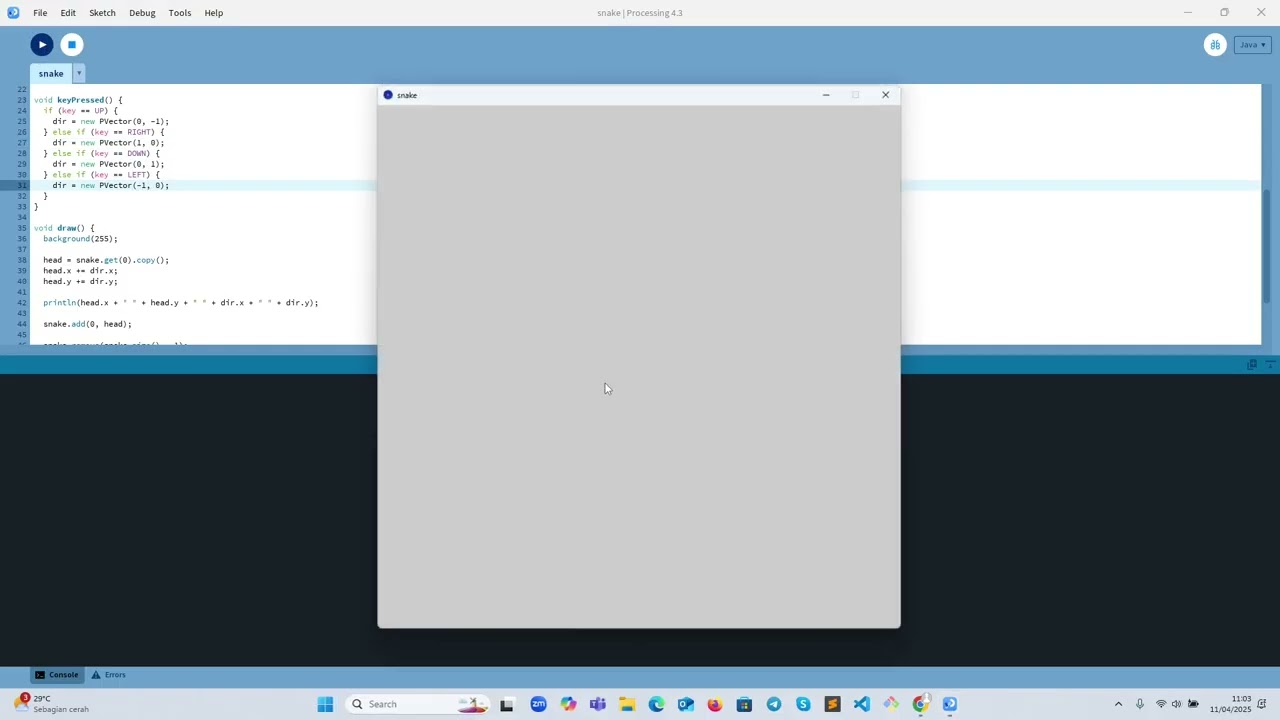1280x720 pixels.
Task: Click line number 31 in gutter
Action: pos(22,186)
